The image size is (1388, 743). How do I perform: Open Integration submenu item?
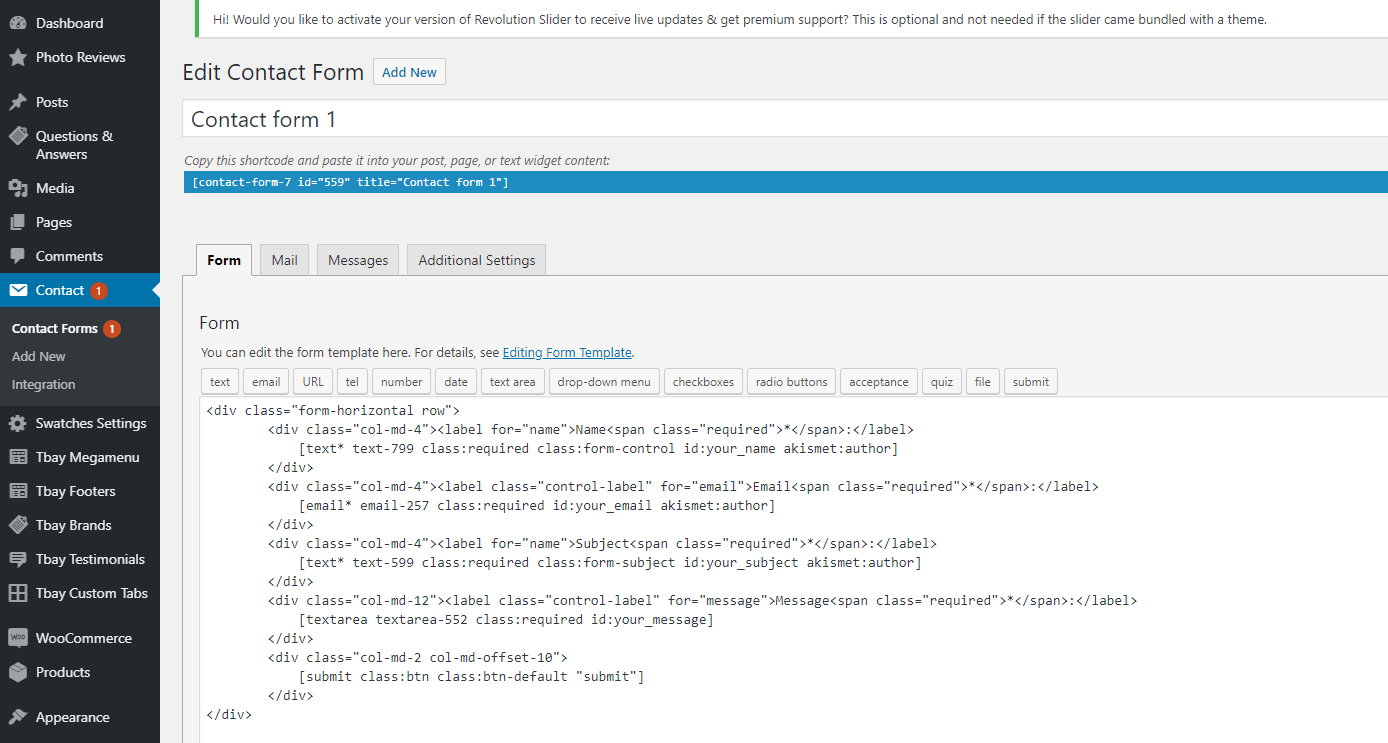(x=44, y=384)
